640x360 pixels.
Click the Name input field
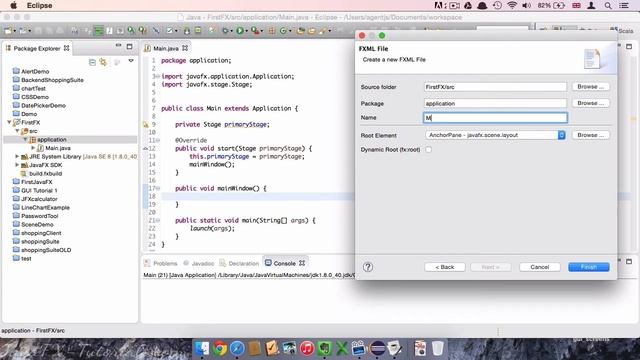coord(495,118)
